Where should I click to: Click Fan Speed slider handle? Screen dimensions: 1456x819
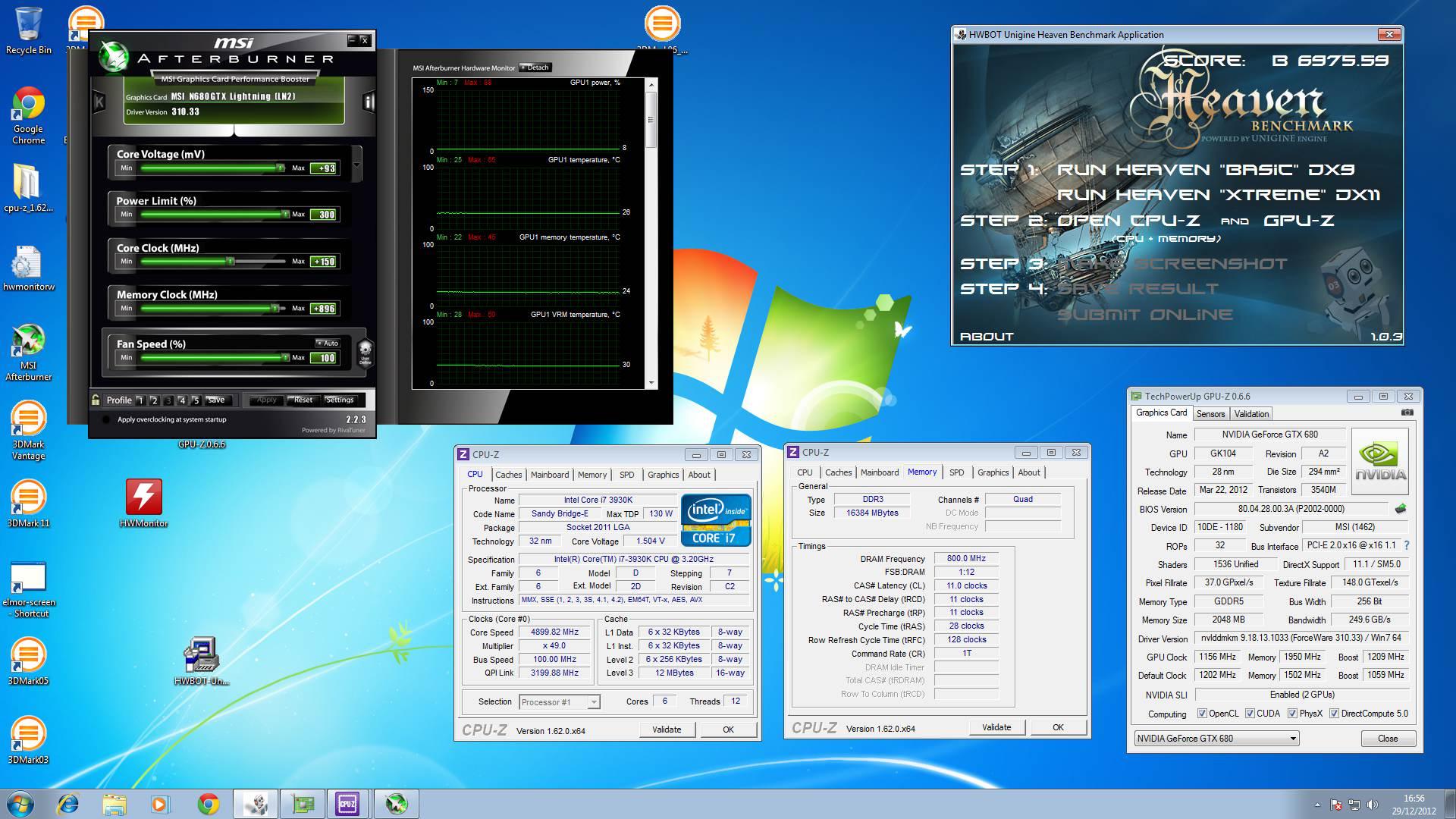[x=285, y=358]
